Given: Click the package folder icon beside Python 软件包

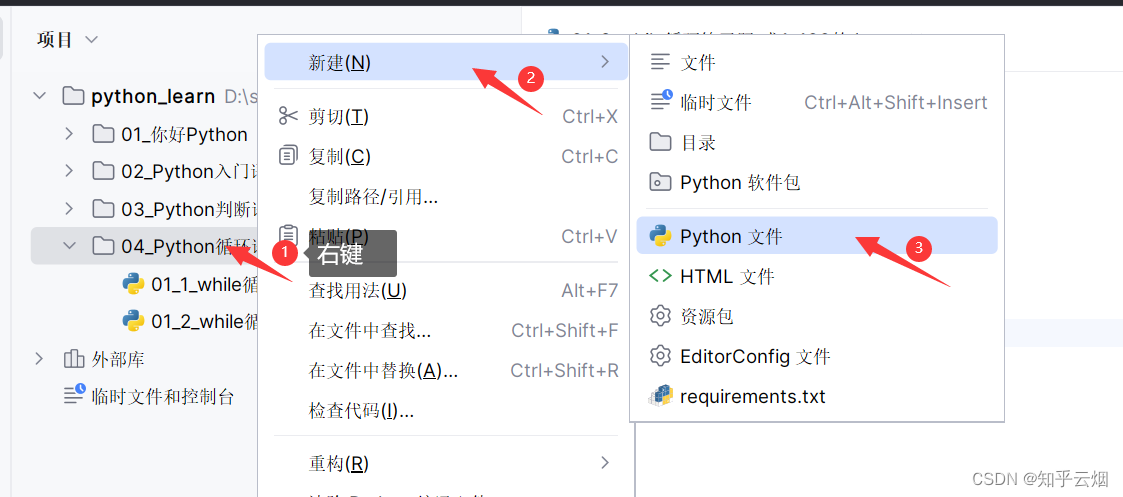Looking at the screenshot, I should click(660, 182).
